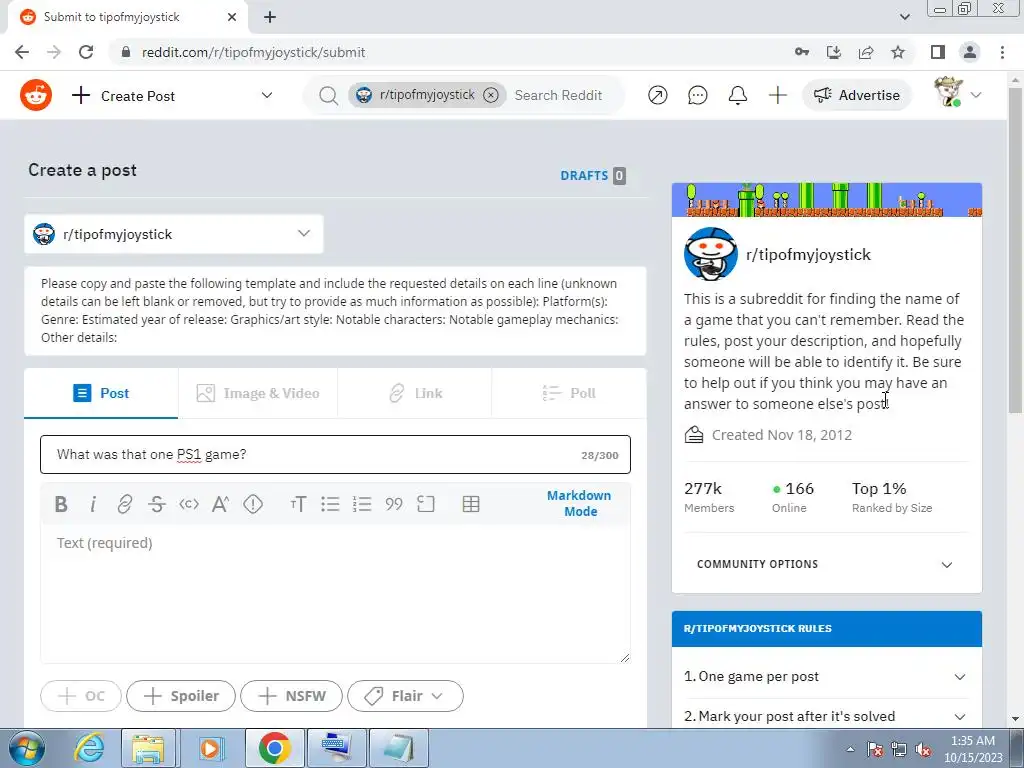Screen dimensions: 1024x768
Task: Insert a code block
Action: pos(426,504)
